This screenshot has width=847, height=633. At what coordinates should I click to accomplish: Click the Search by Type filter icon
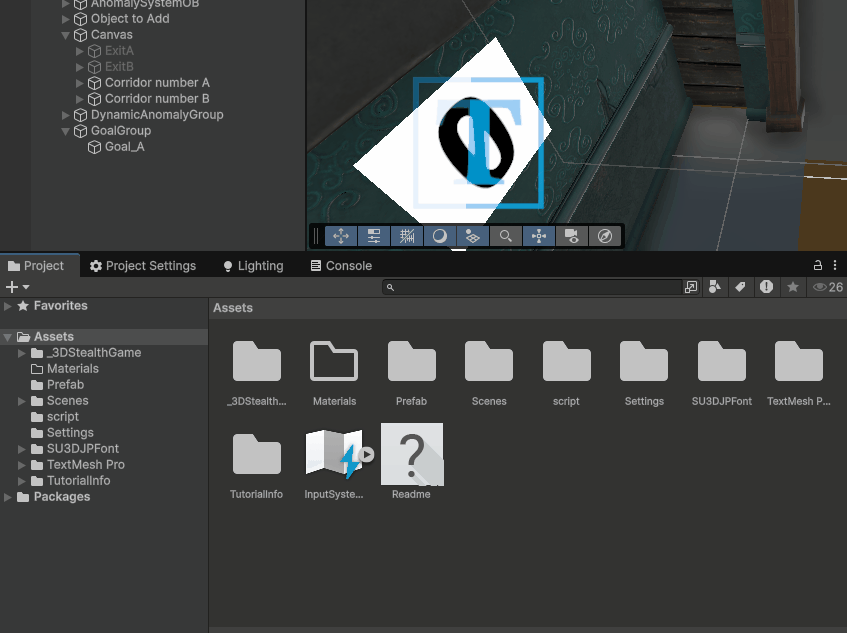[x=715, y=287]
